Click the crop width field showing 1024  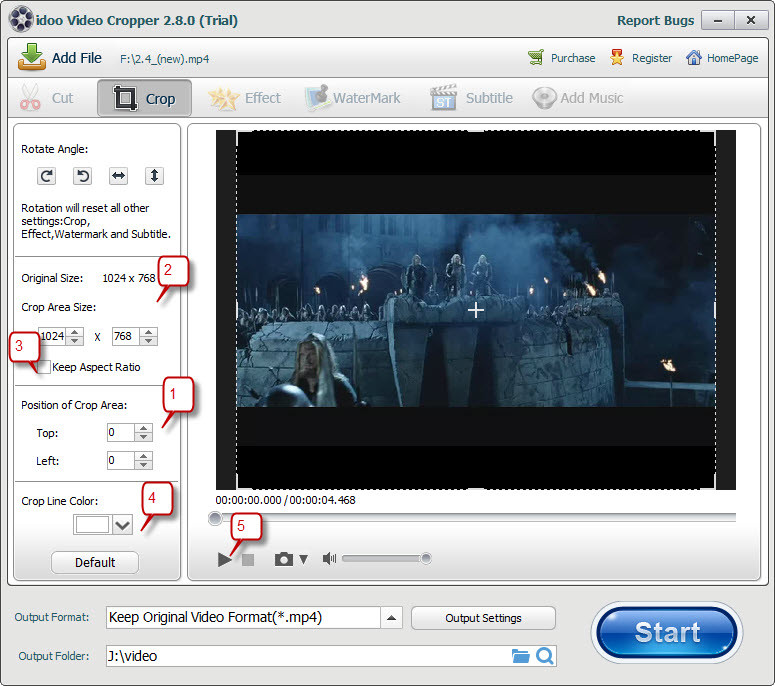(52, 337)
